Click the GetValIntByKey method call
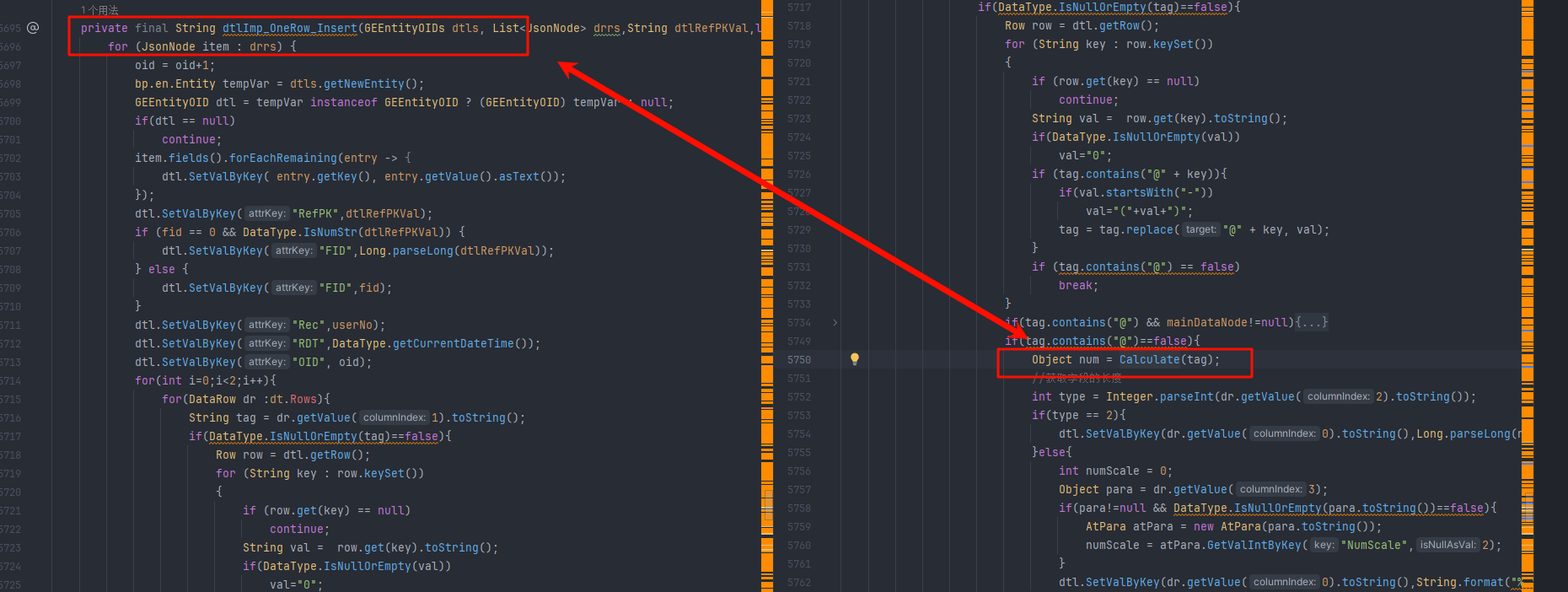The height and width of the screenshot is (592, 1568). pyautogui.click(x=1254, y=545)
